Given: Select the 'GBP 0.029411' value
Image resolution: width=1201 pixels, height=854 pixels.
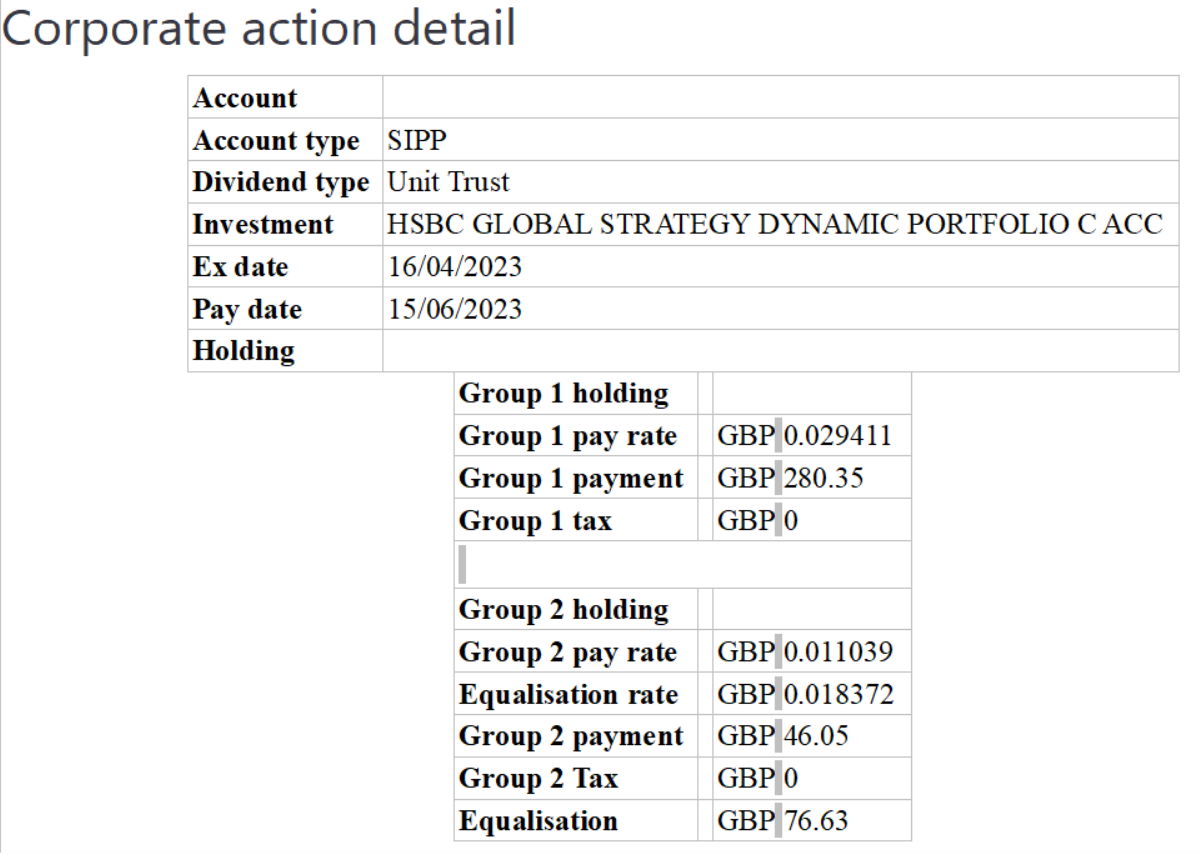Looking at the screenshot, I should 804,436.
